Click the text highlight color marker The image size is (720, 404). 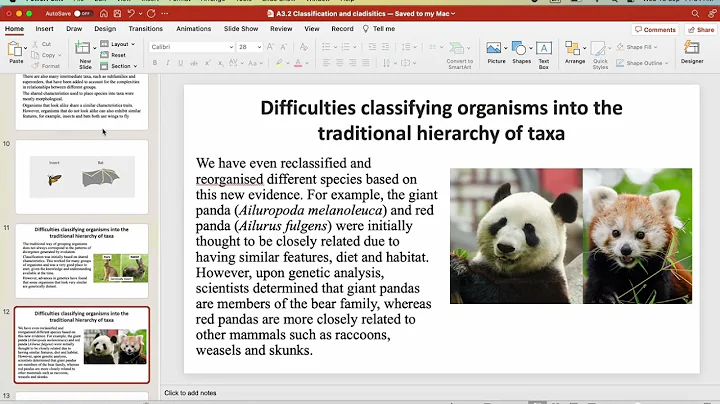[279, 63]
